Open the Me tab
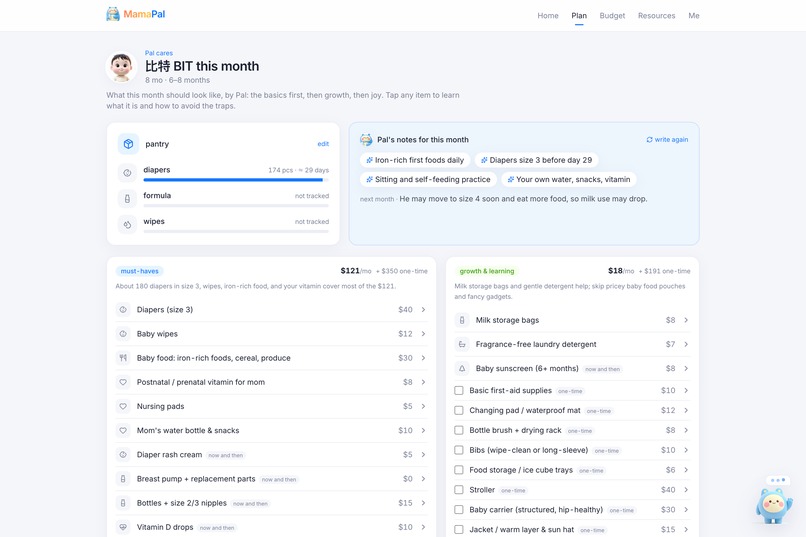Viewport: 806px width, 537px height. (694, 15)
